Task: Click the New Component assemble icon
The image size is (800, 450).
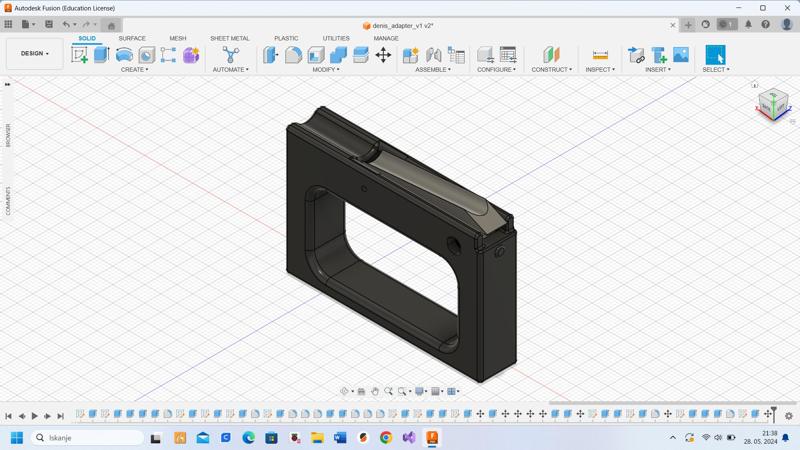Action: (410, 55)
